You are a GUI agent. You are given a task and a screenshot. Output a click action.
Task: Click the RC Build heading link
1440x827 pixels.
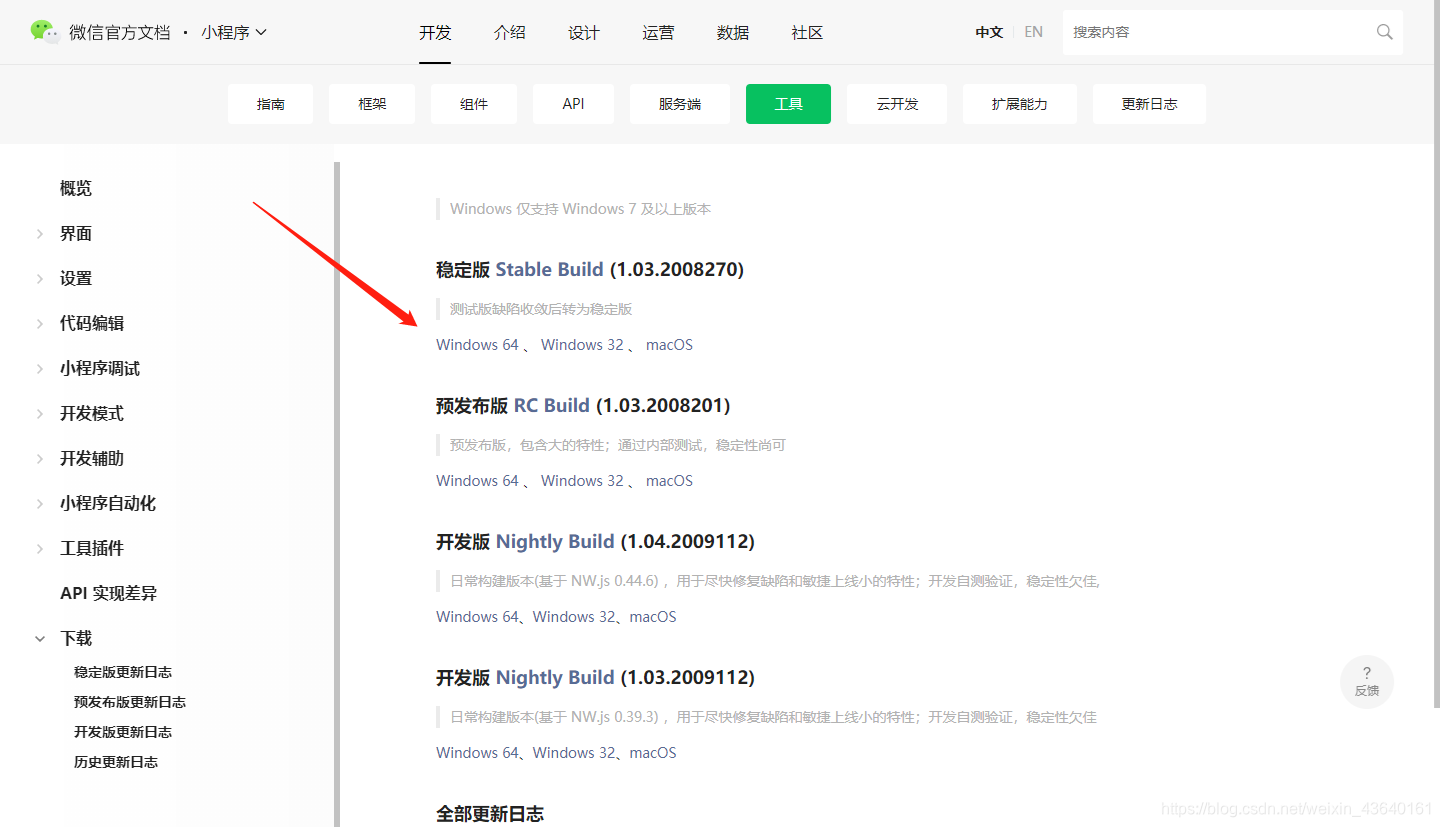pos(551,405)
